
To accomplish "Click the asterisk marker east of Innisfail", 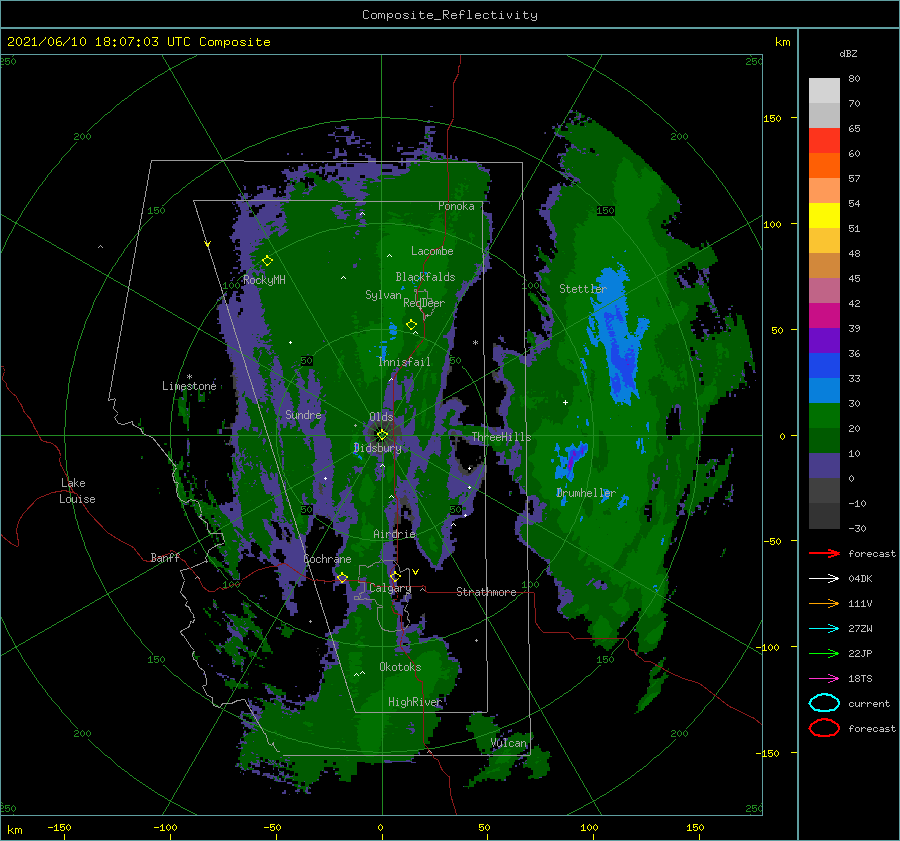I will (x=475, y=343).
